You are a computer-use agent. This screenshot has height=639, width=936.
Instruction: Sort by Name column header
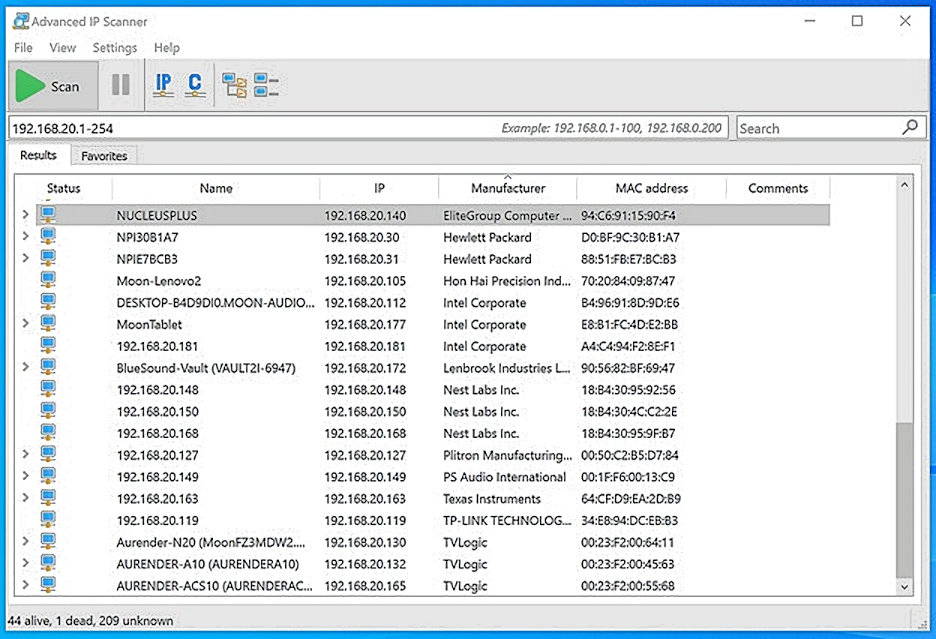[x=216, y=188]
